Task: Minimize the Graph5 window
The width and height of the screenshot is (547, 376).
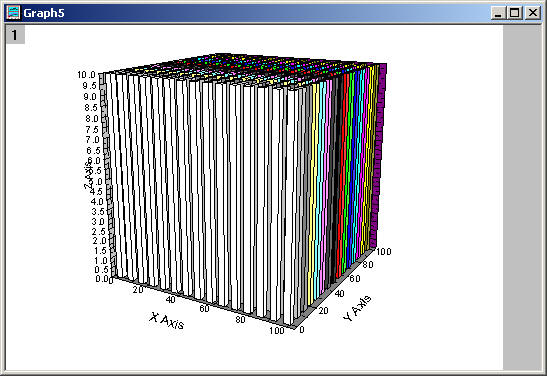Action: point(498,13)
